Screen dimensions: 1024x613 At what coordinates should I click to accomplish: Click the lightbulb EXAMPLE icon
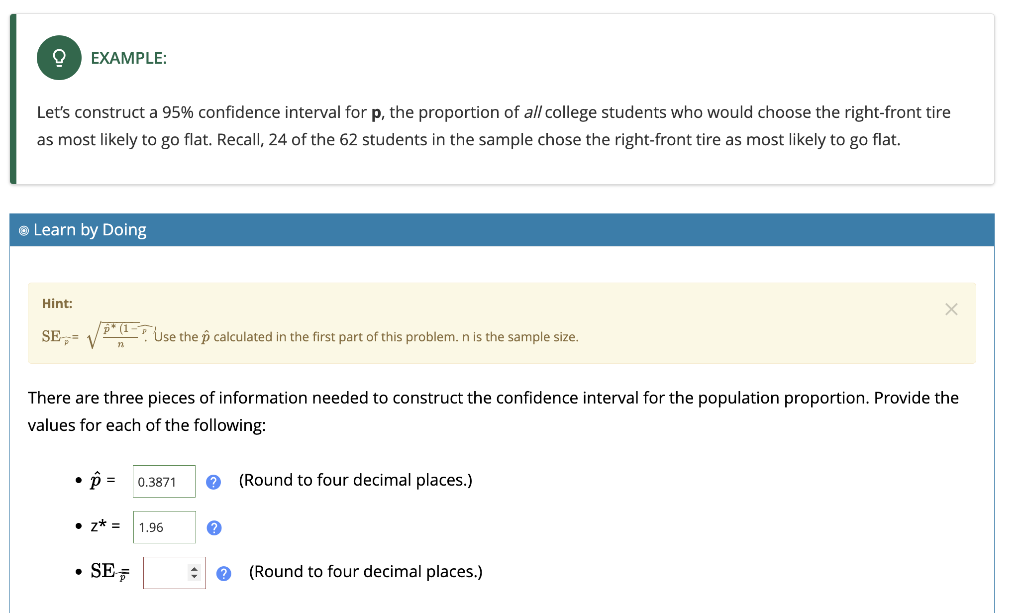coord(58,57)
